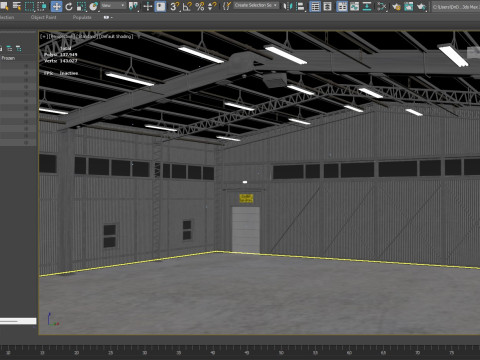480x360 pixels.
Task: Click the ViewCube in the viewport corner
Action: coord(473,53)
